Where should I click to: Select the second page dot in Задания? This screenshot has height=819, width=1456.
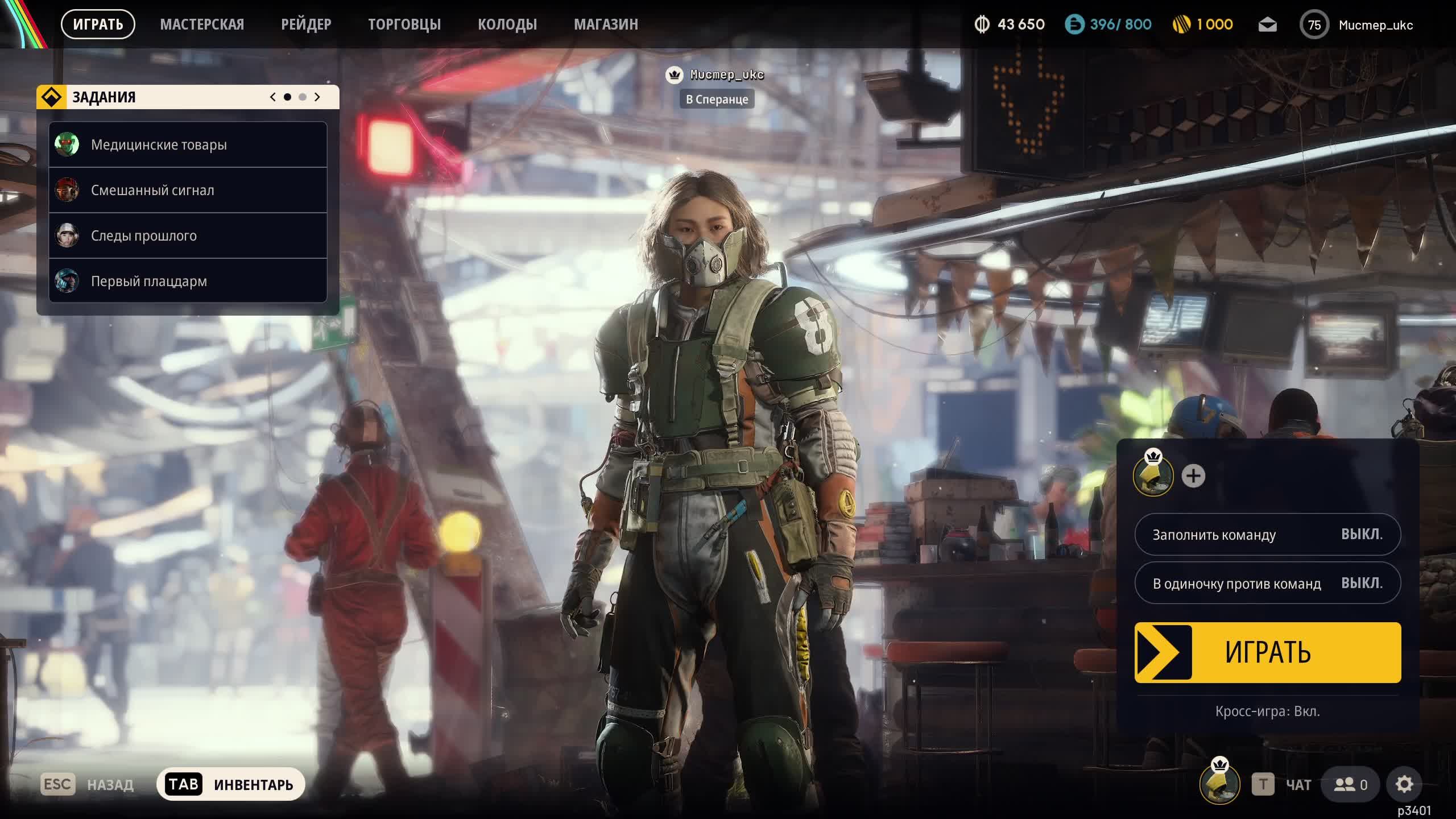pos(303,97)
